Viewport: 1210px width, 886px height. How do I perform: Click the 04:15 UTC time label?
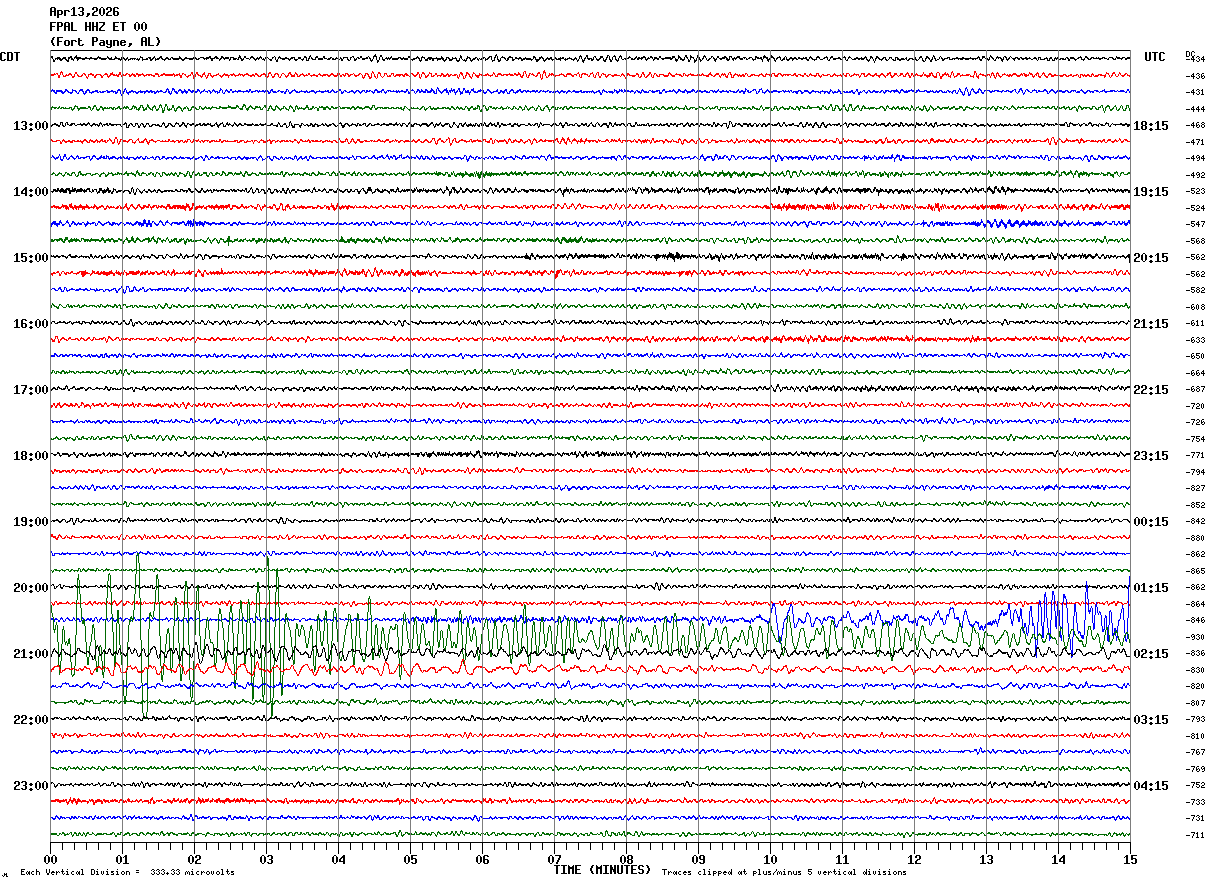coord(1150,786)
